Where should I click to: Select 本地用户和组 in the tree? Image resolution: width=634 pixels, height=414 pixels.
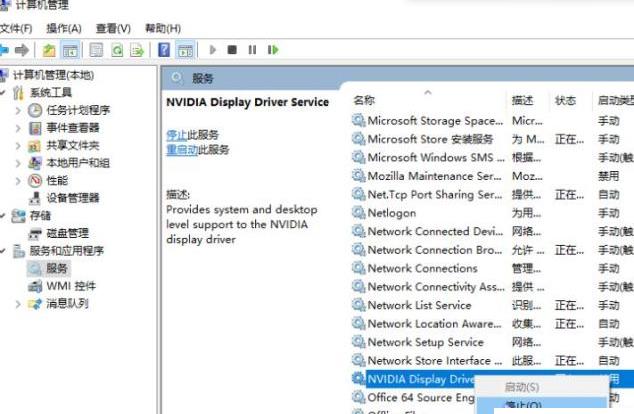[x=78, y=163]
